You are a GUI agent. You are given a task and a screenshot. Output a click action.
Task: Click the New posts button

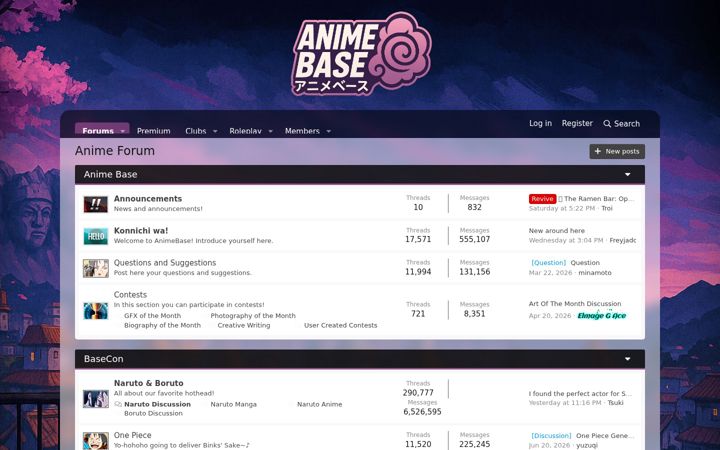[x=617, y=152]
